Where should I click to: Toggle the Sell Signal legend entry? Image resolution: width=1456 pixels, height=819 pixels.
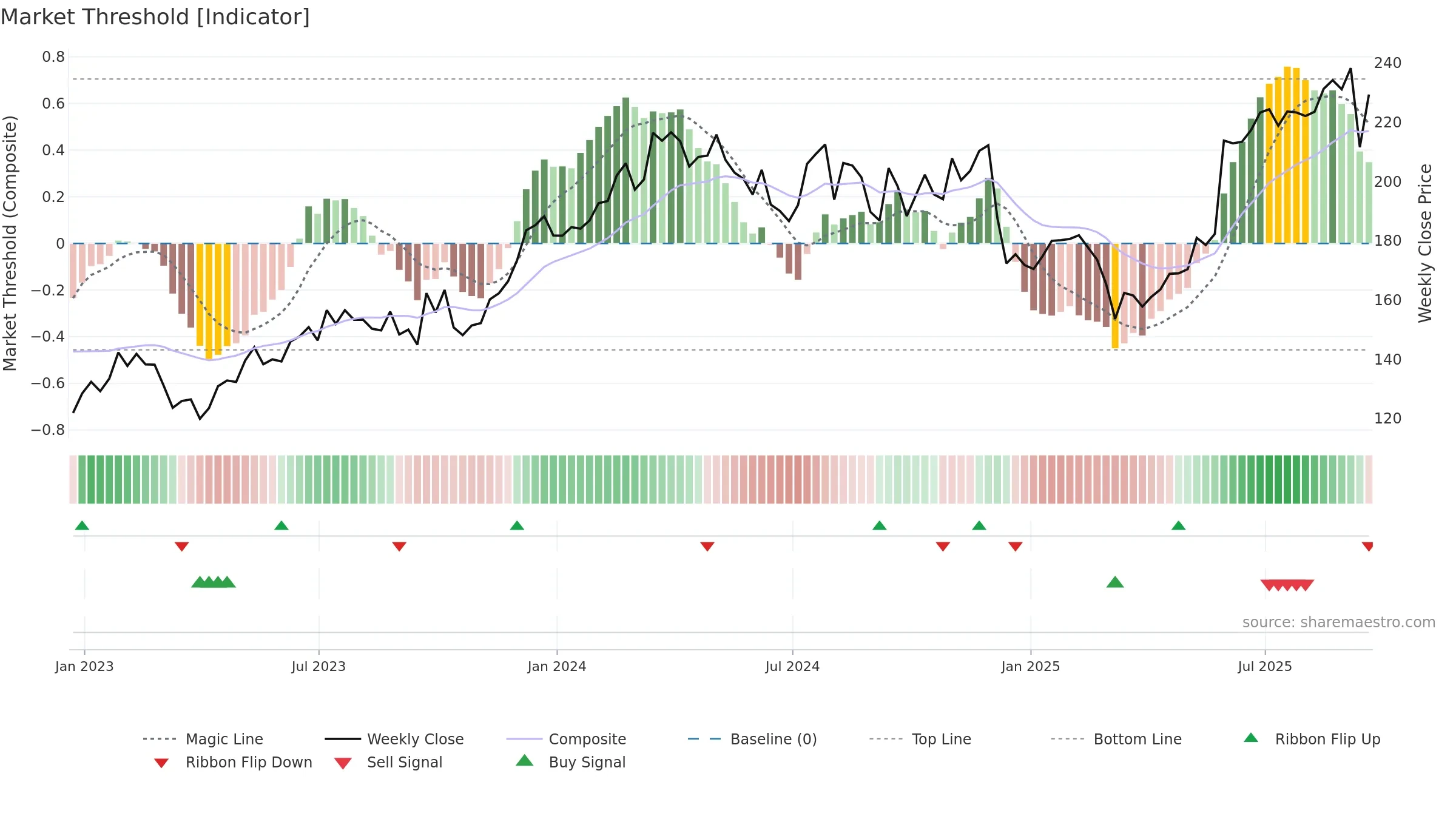click(388, 762)
